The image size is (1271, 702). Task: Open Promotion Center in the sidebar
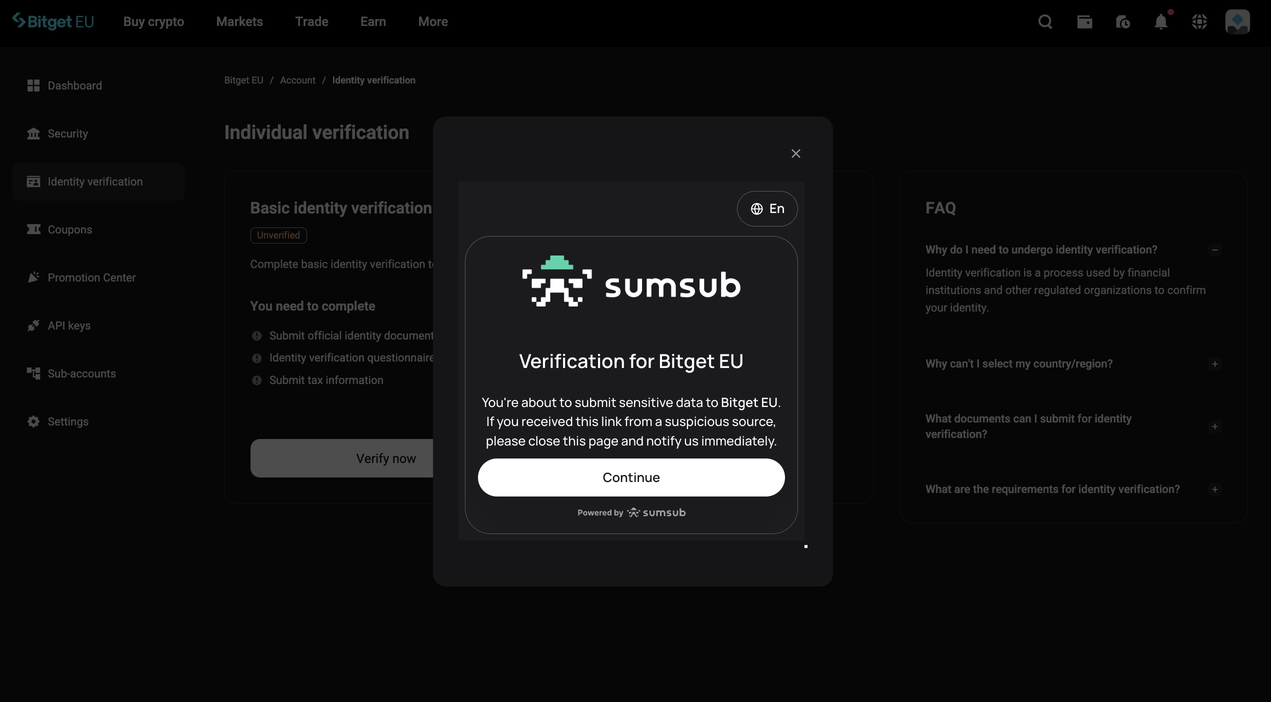(x=98, y=278)
